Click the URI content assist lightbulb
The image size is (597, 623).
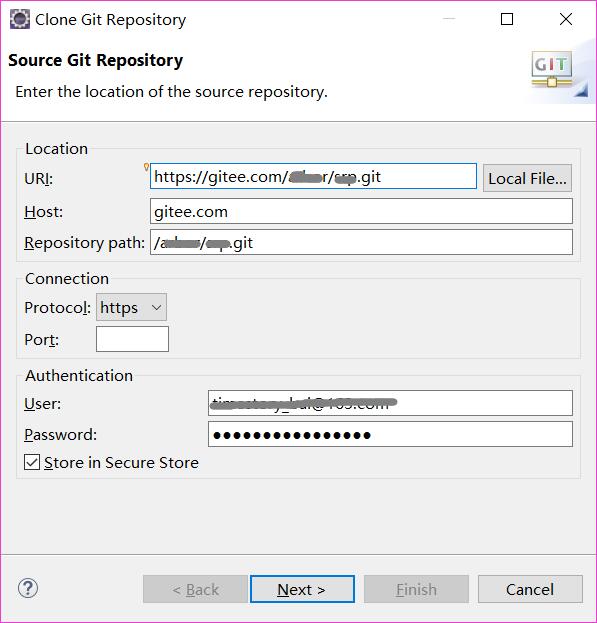(x=146, y=166)
